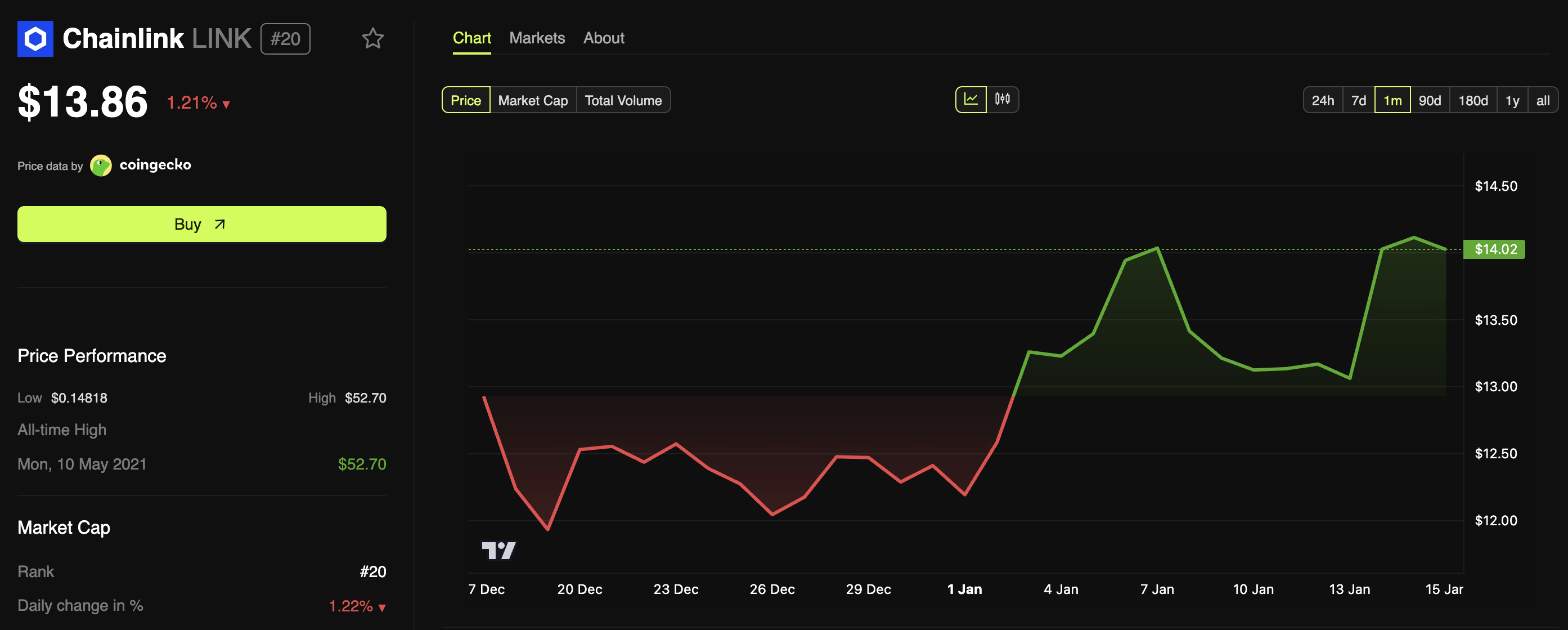Open the coingecko data provider link
The image size is (1568, 630).
(x=155, y=165)
